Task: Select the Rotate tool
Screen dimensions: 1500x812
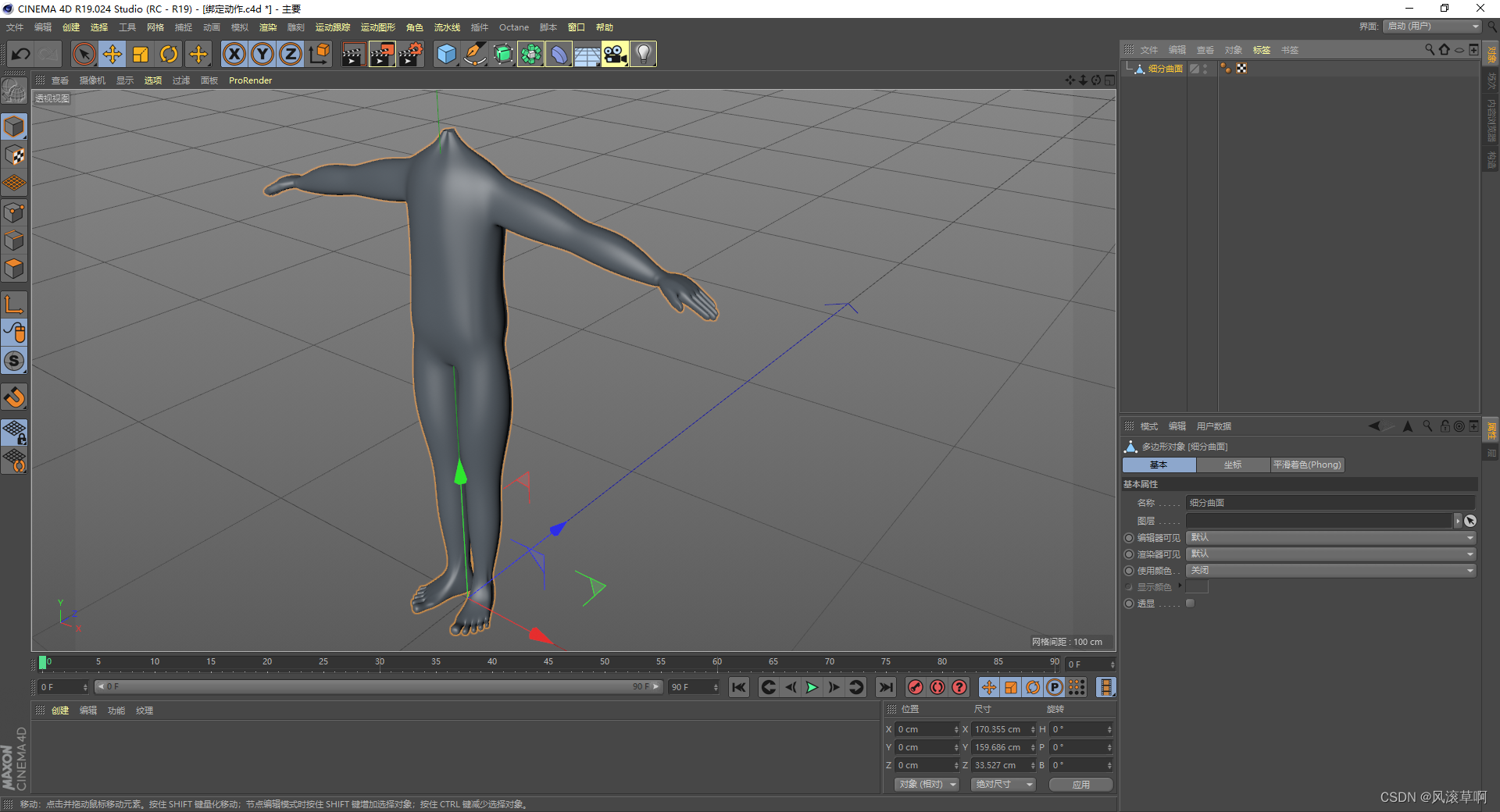Action: [x=169, y=54]
